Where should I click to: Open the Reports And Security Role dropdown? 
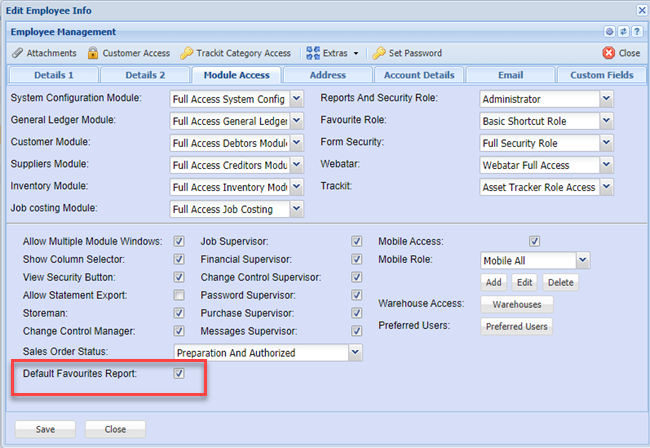606,98
